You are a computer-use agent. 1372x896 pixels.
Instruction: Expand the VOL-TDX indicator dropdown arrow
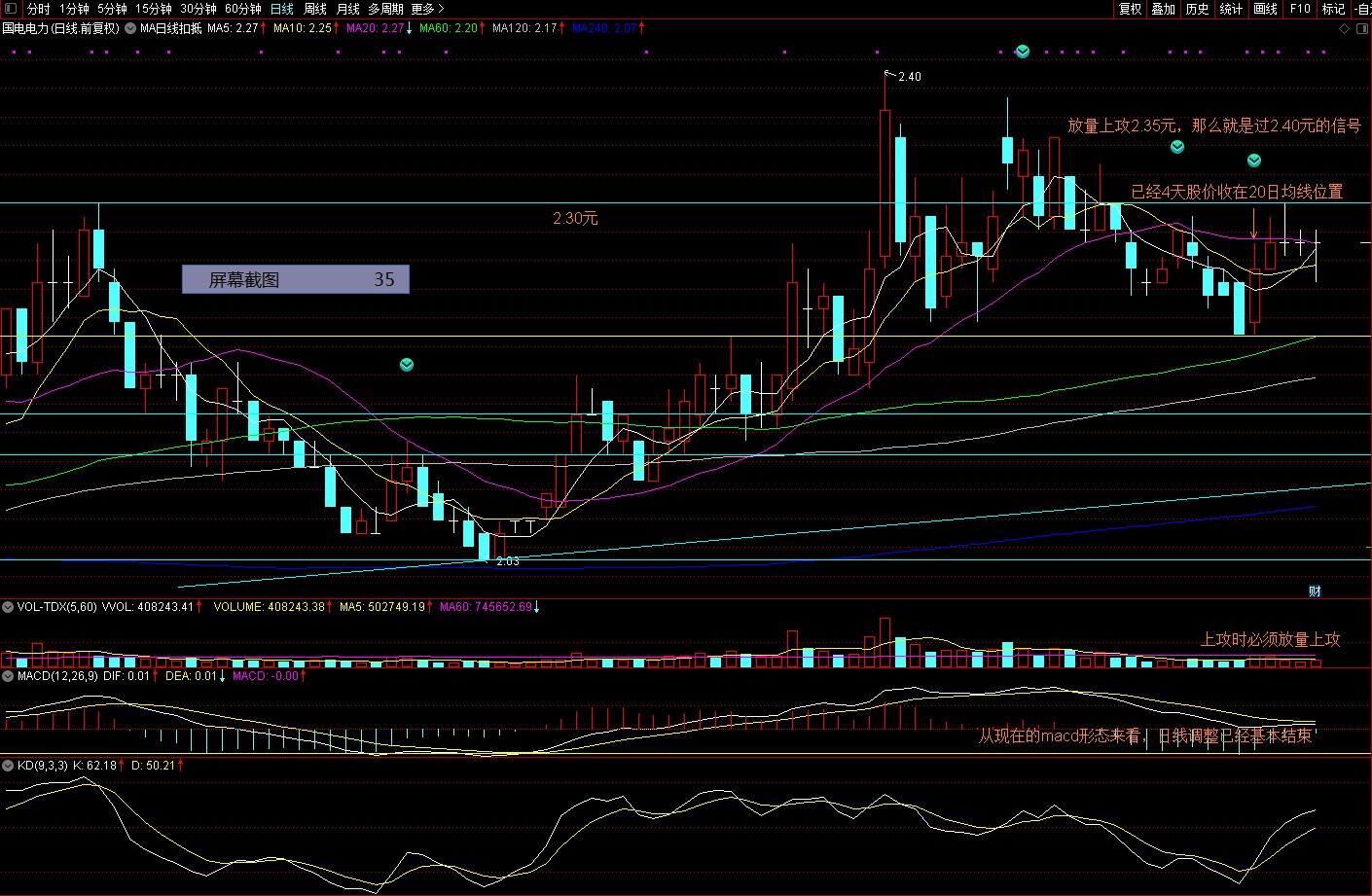tap(8, 606)
